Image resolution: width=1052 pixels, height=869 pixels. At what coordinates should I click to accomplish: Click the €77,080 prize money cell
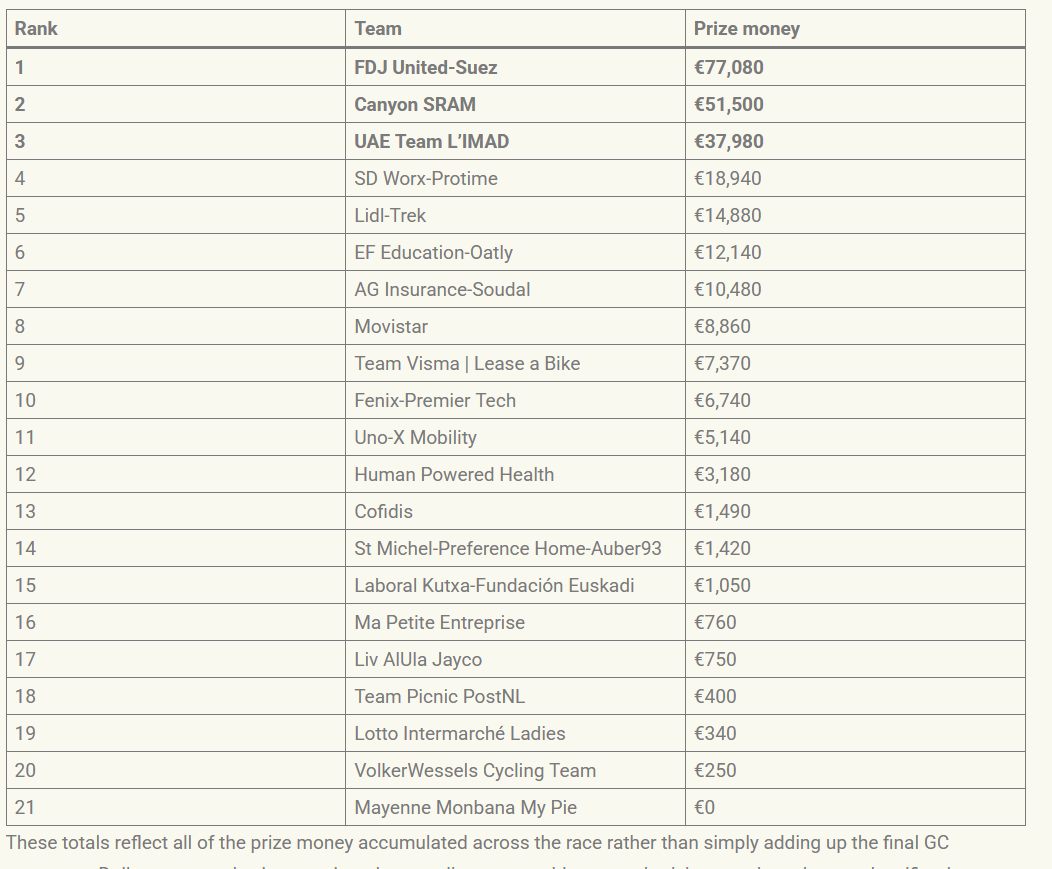(x=855, y=67)
